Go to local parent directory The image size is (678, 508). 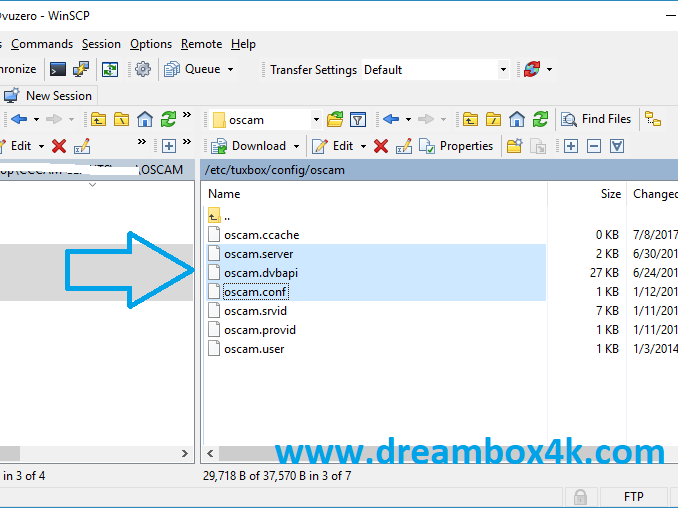pos(99,119)
